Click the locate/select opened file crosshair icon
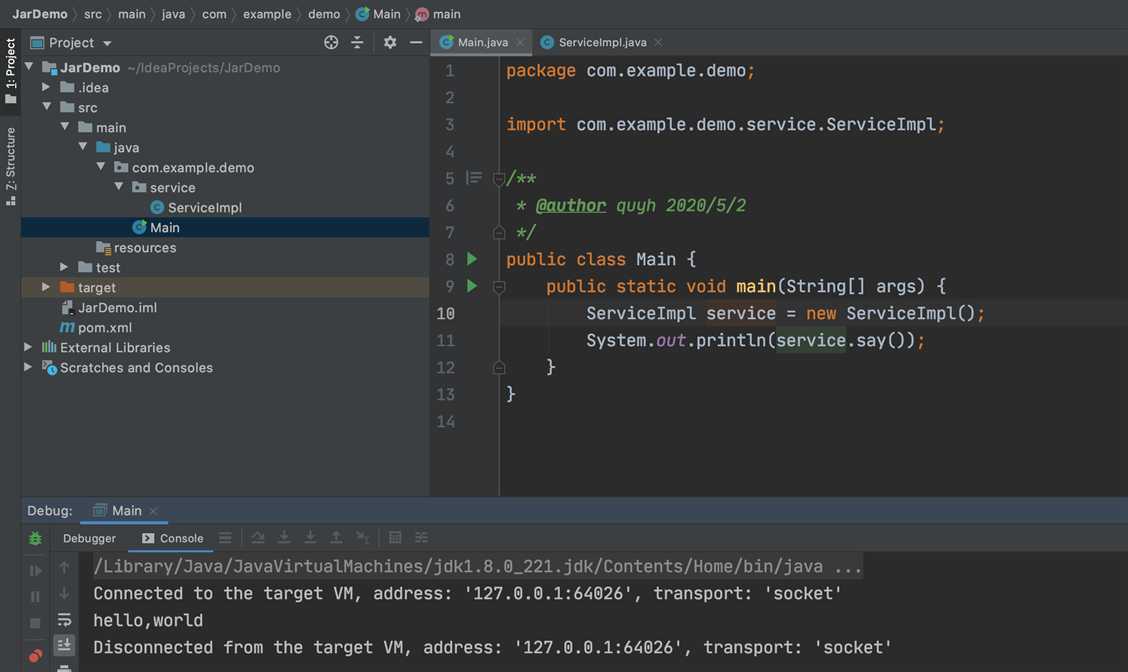The width and height of the screenshot is (1128, 672). pos(331,42)
